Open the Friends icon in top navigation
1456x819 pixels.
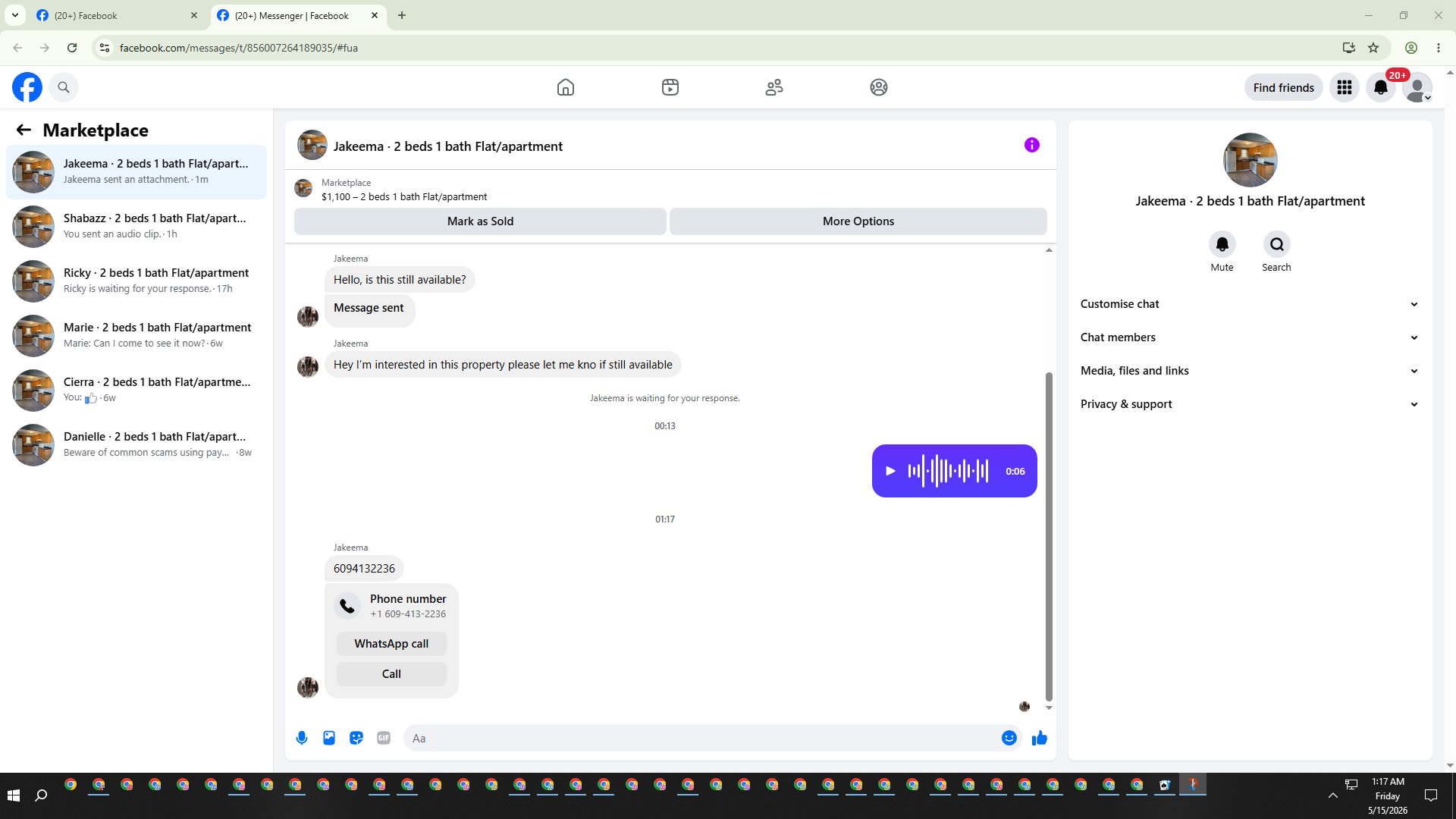click(774, 87)
